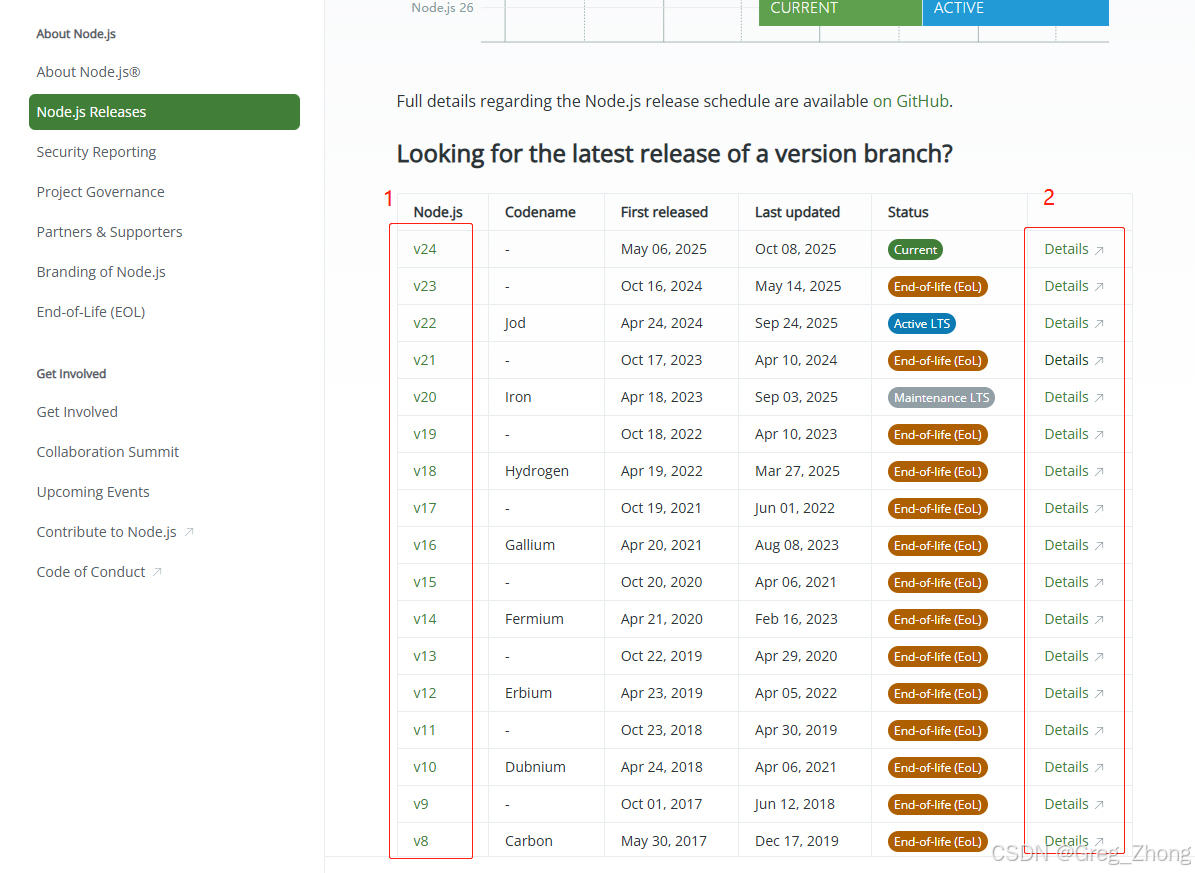This screenshot has height=873, width=1195.
Task: Open End-of-Life (EOL) page
Action: [x=91, y=312]
